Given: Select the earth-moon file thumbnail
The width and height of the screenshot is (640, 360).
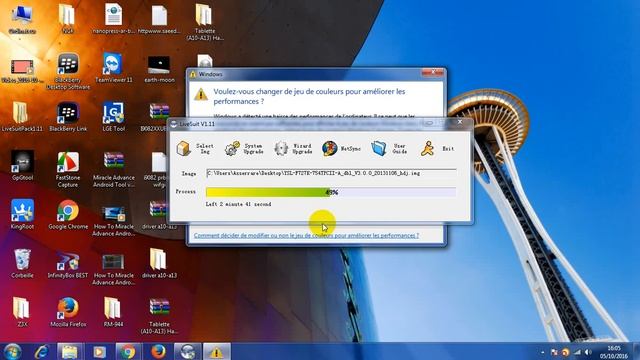Looking at the screenshot, I should (159, 68).
